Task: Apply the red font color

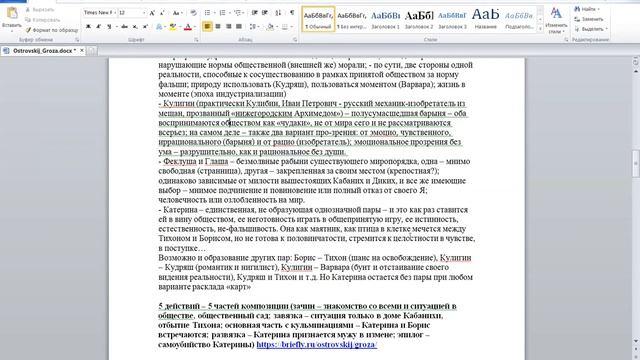Action: coord(188,27)
